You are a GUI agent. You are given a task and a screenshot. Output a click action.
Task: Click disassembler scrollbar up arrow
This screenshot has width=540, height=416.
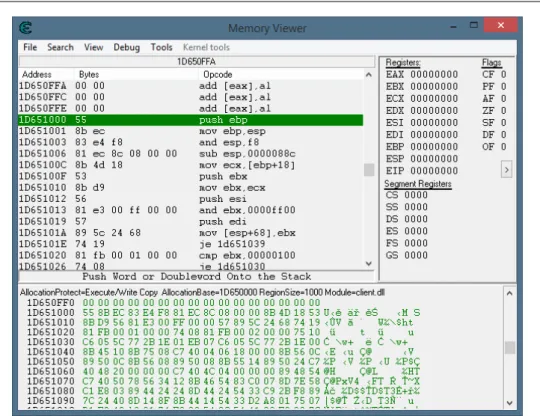[369, 75]
